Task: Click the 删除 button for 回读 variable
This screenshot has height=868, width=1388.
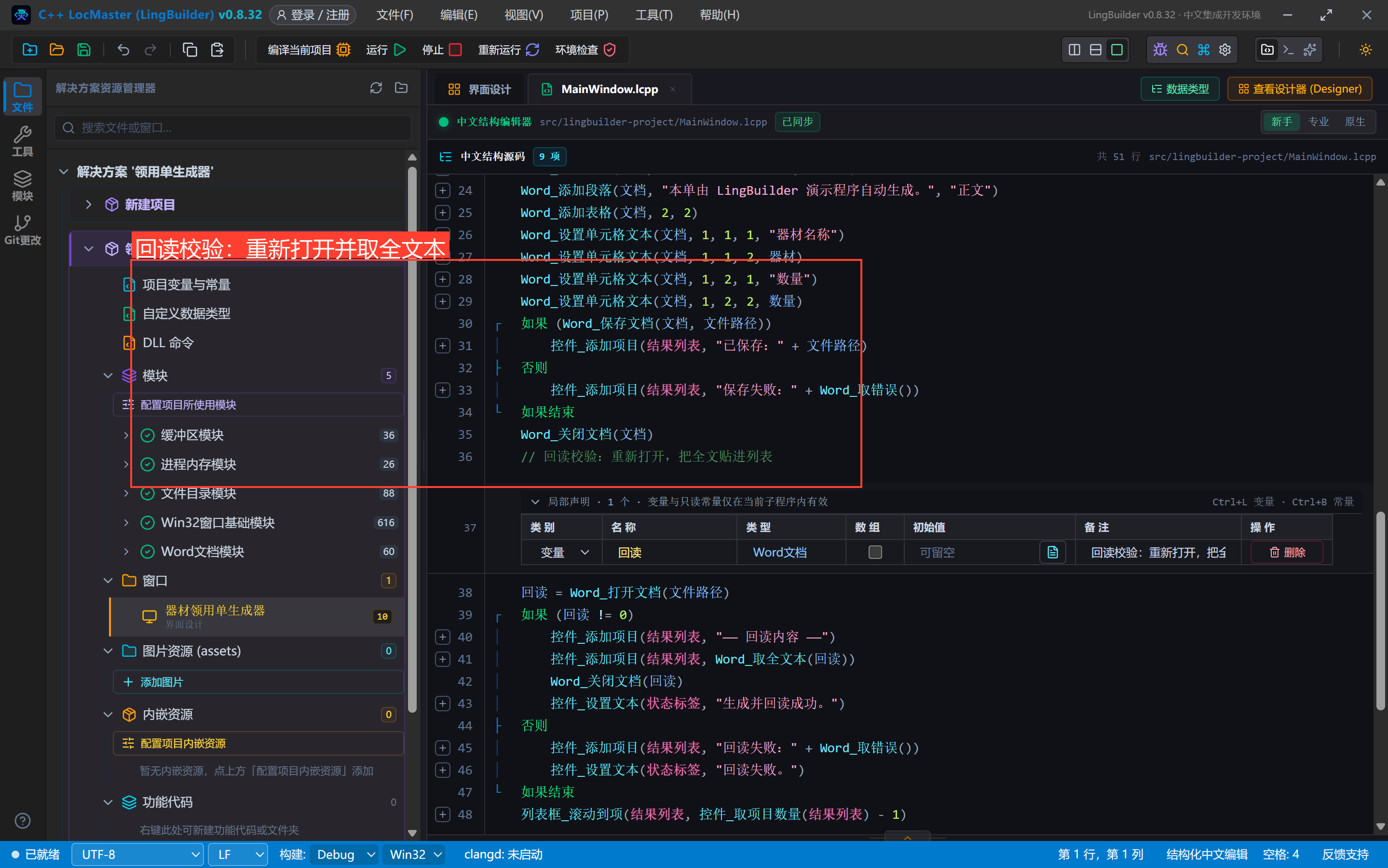Action: (x=1287, y=552)
